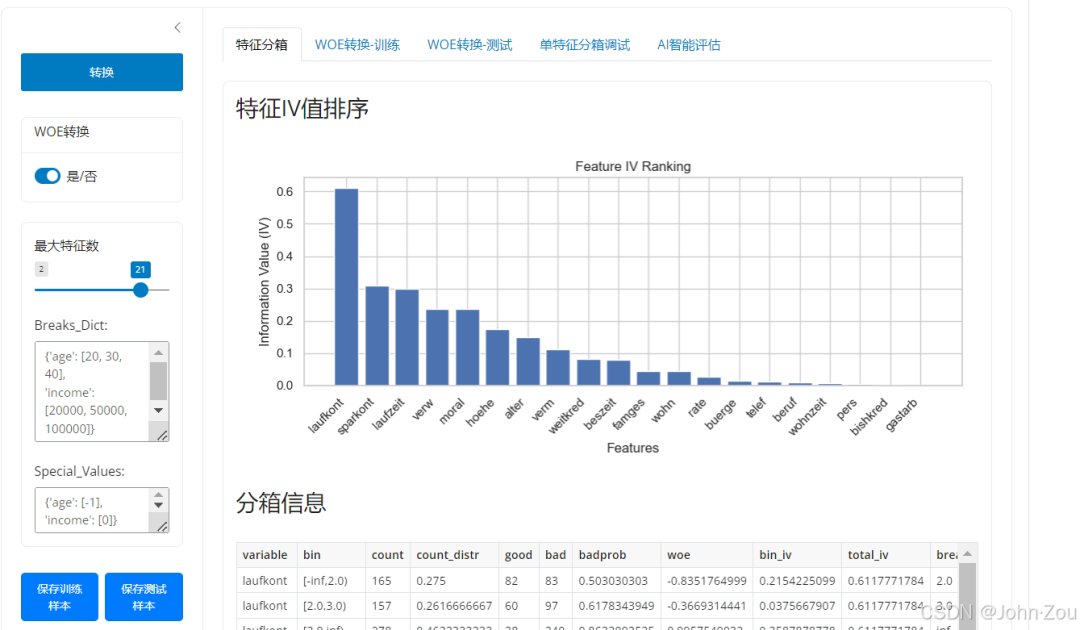This screenshot has height=630, width=1080.
Task: Click into the Special_Values text area
Action: tap(92, 511)
